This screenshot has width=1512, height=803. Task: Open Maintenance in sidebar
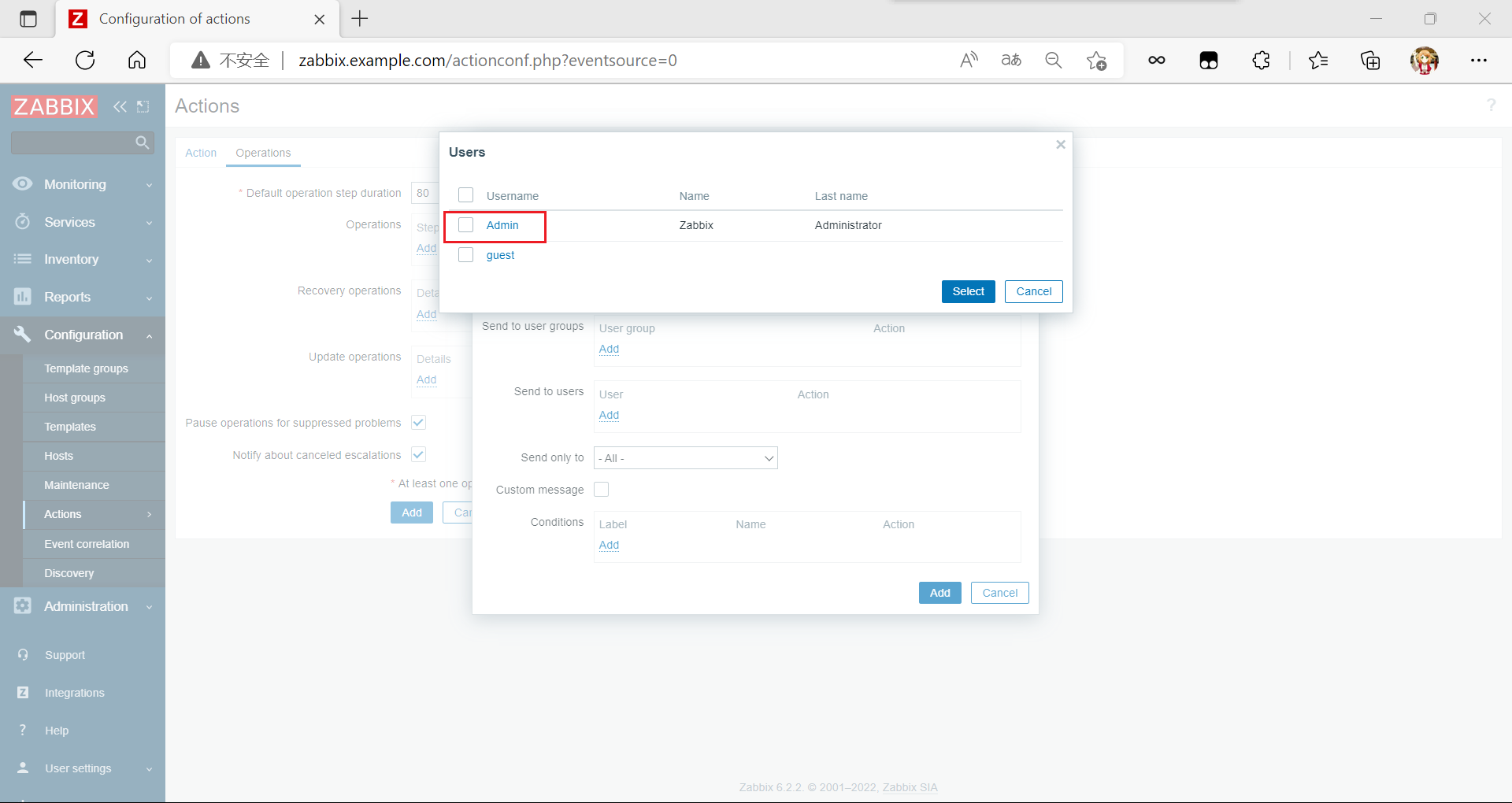coord(76,485)
